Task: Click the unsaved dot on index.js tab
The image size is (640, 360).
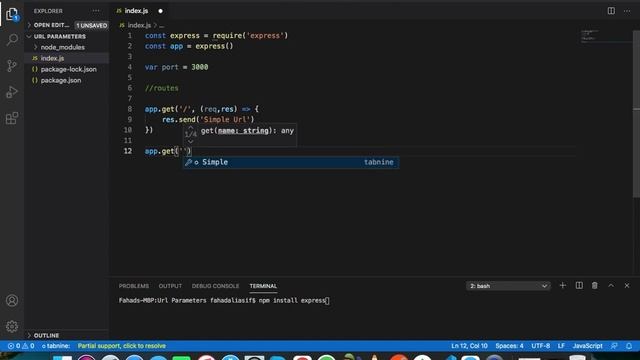Action: 160,11
